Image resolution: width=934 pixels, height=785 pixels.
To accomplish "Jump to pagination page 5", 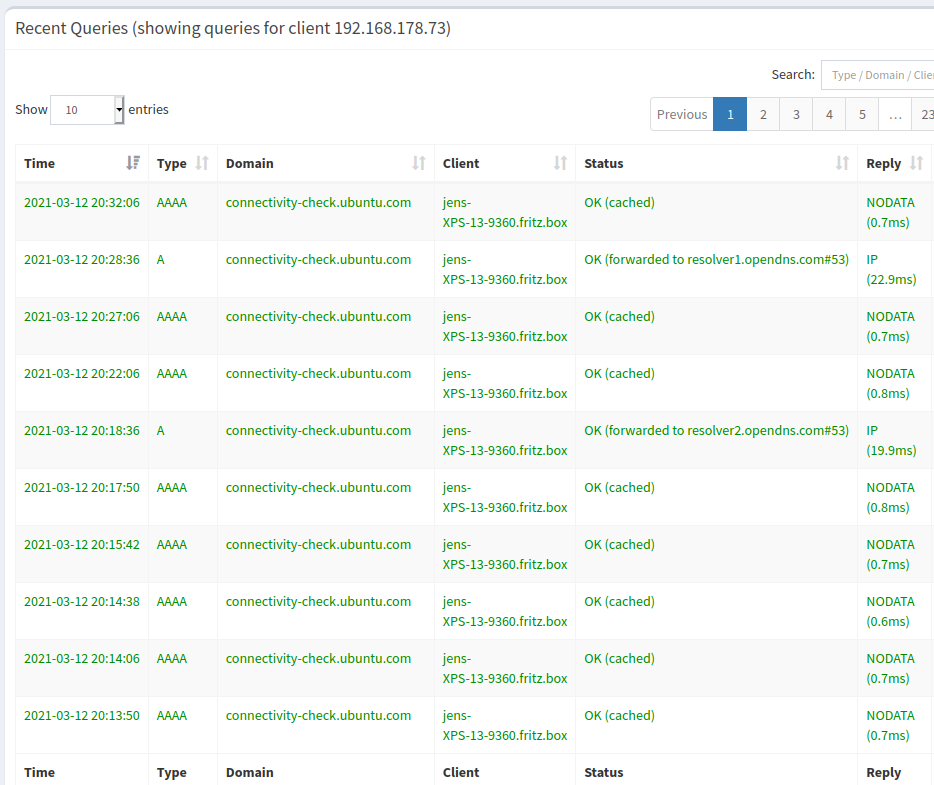I will 862,114.
